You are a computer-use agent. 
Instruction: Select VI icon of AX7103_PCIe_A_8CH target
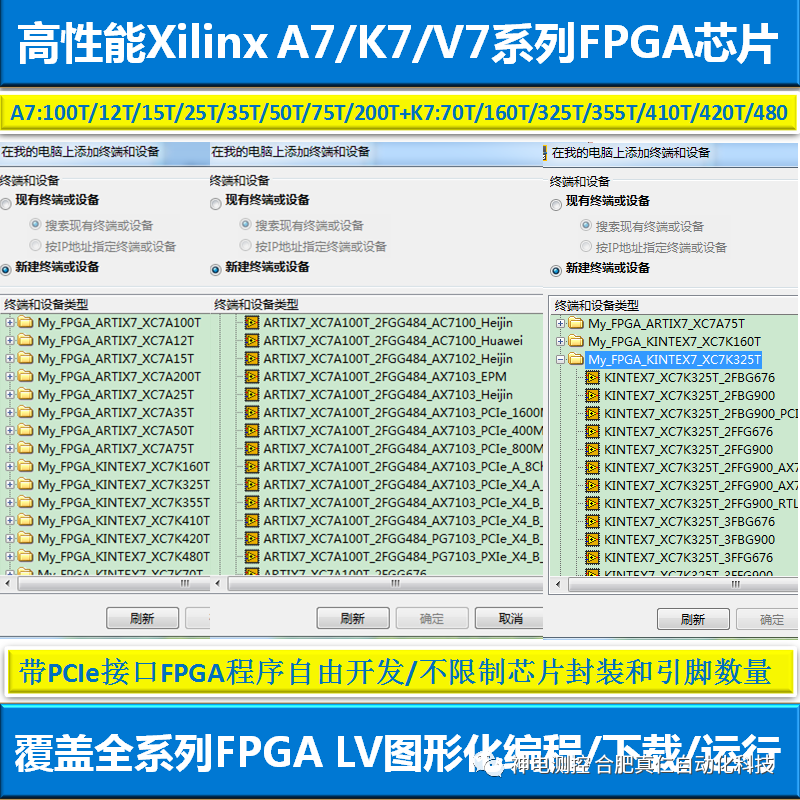[x=252, y=466]
